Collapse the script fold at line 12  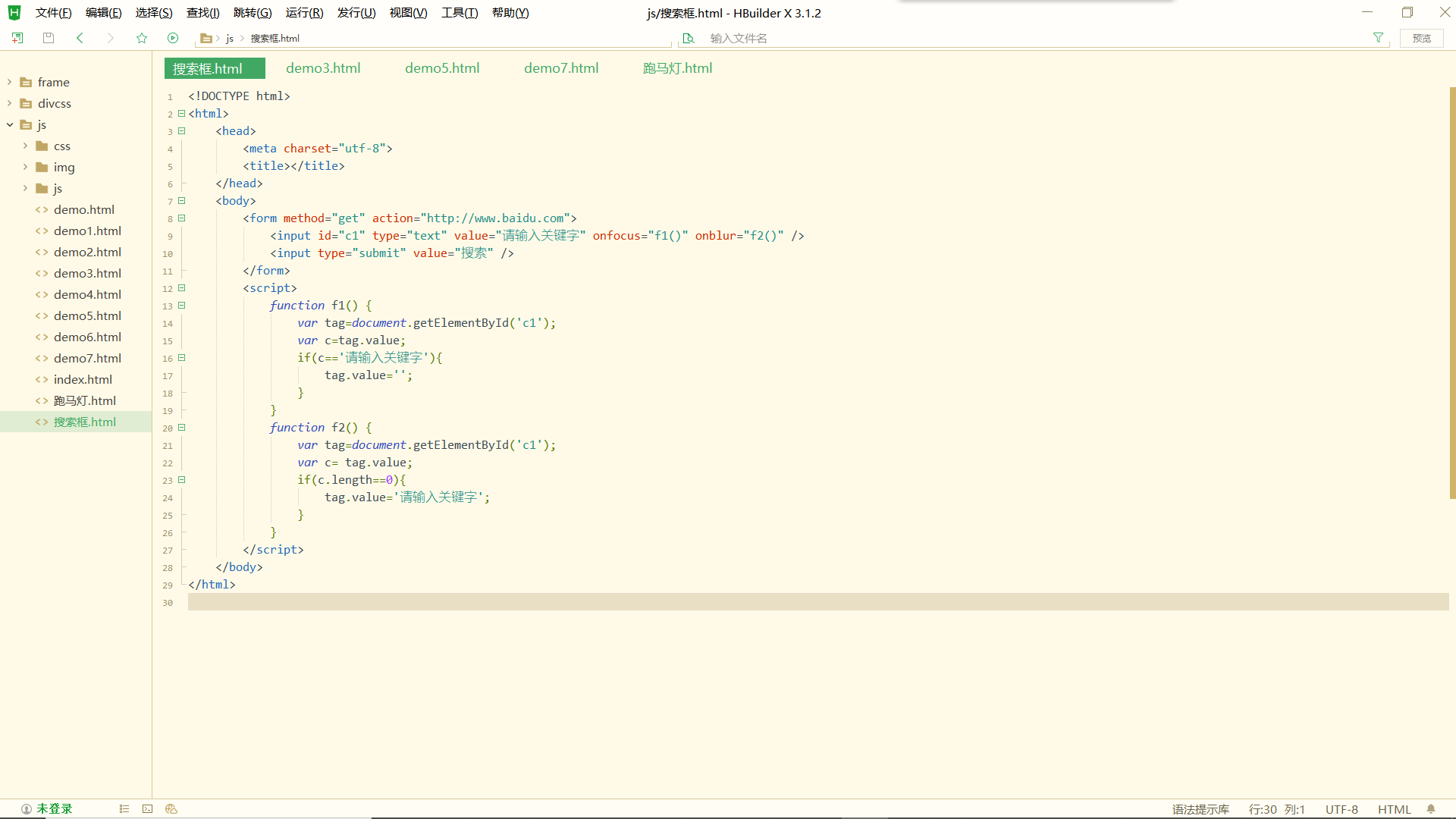(x=182, y=288)
